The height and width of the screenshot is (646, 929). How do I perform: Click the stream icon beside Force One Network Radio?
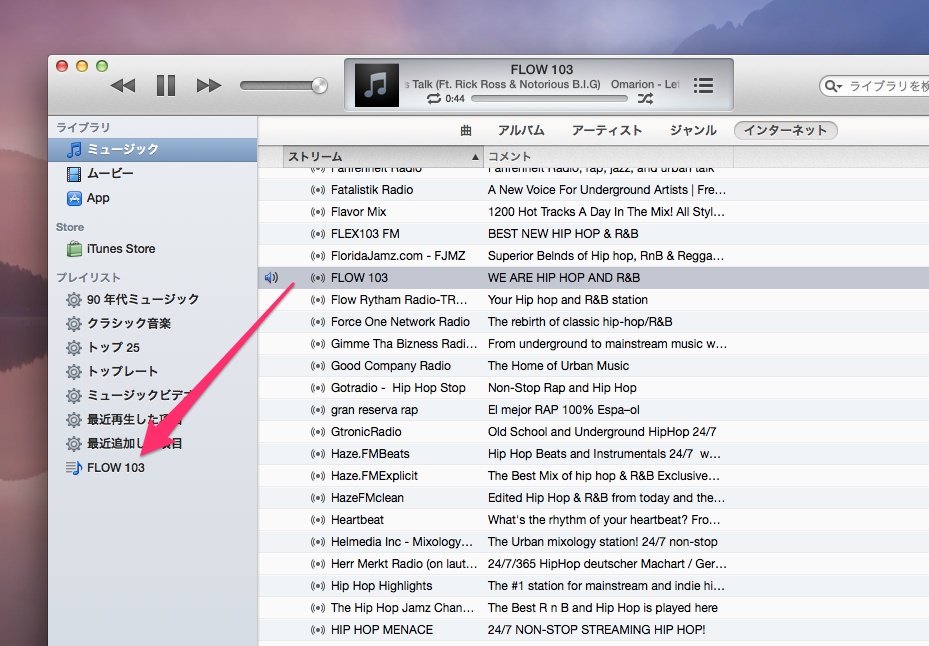[318, 322]
